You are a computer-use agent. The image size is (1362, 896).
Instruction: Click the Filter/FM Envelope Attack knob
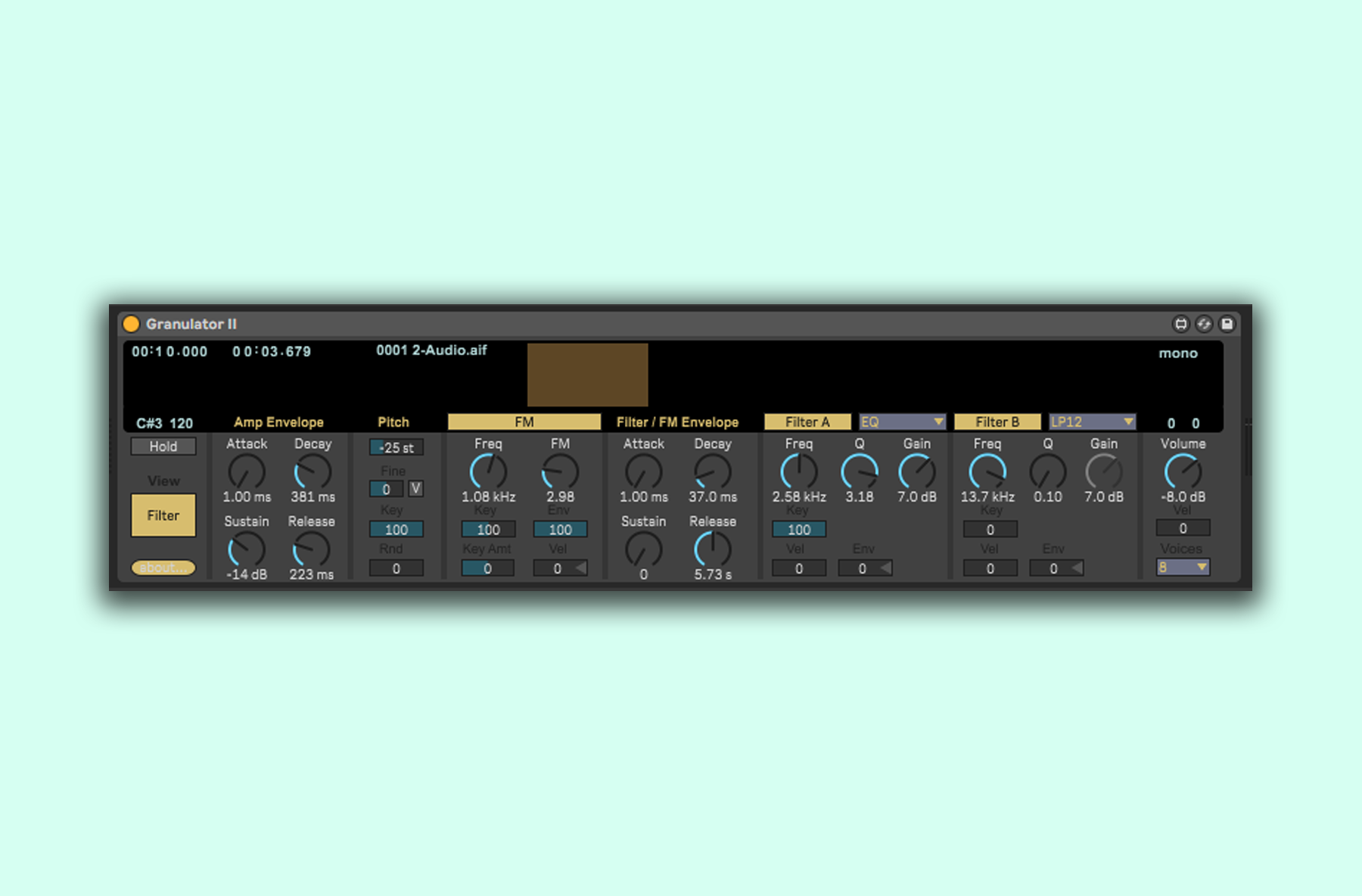click(644, 472)
